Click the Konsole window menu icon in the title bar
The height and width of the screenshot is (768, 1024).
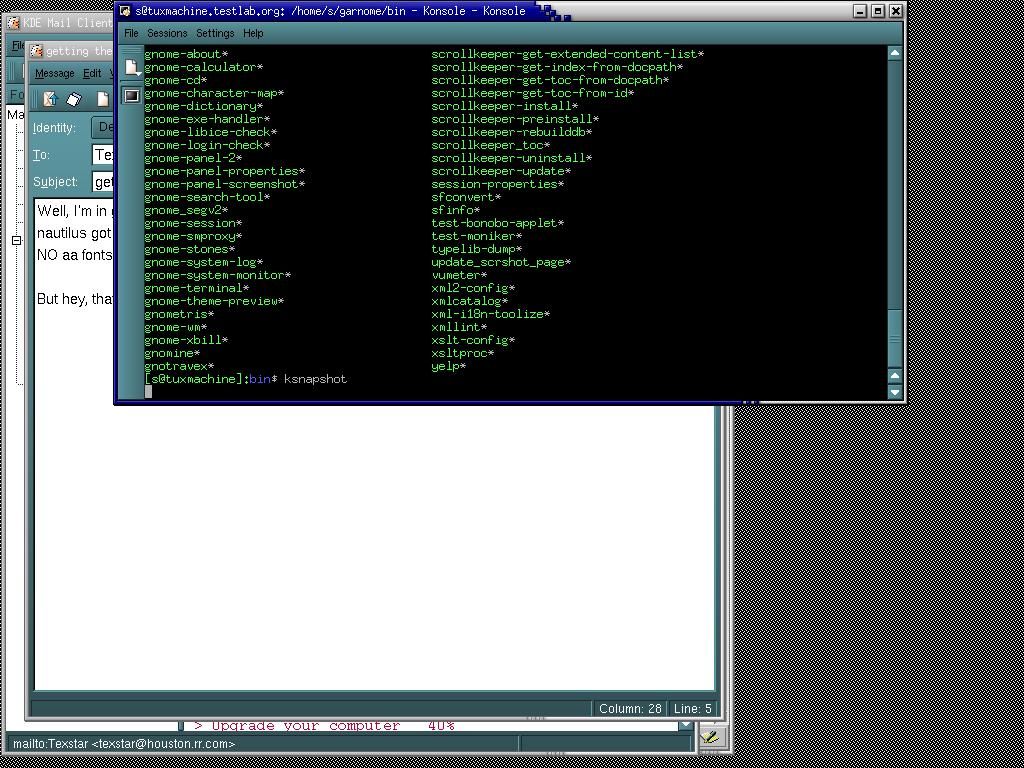[x=125, y=10]
